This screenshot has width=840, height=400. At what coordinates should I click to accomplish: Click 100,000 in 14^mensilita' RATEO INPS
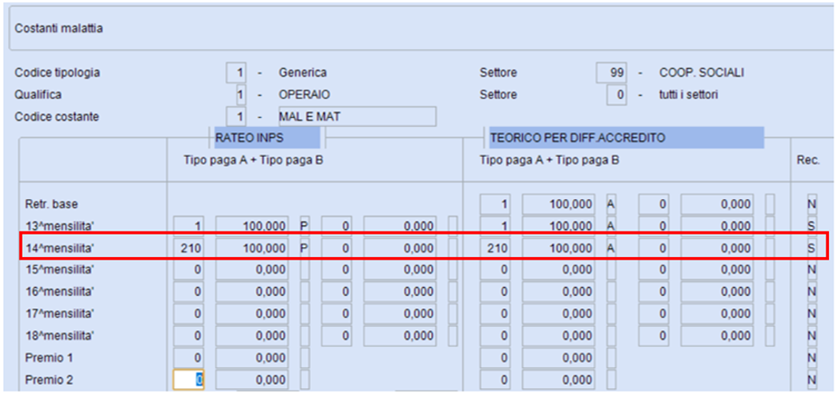(x=252, y=248)
